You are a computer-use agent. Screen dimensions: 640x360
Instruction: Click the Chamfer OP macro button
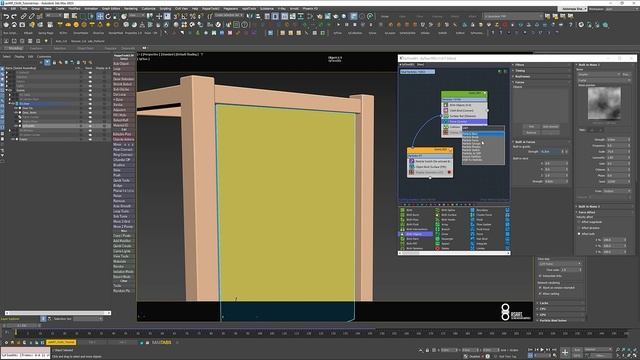point(123,160)
